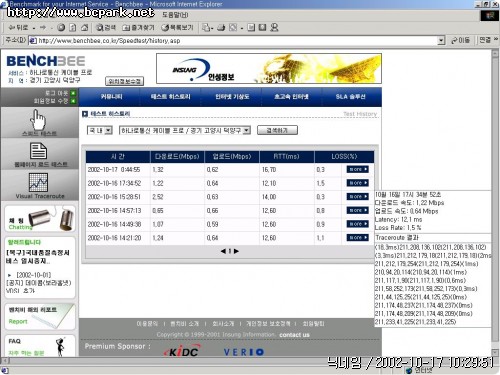Click the Refresh page toolbar icon
Viewport: 500px width, 375px height.
(73, 28)
